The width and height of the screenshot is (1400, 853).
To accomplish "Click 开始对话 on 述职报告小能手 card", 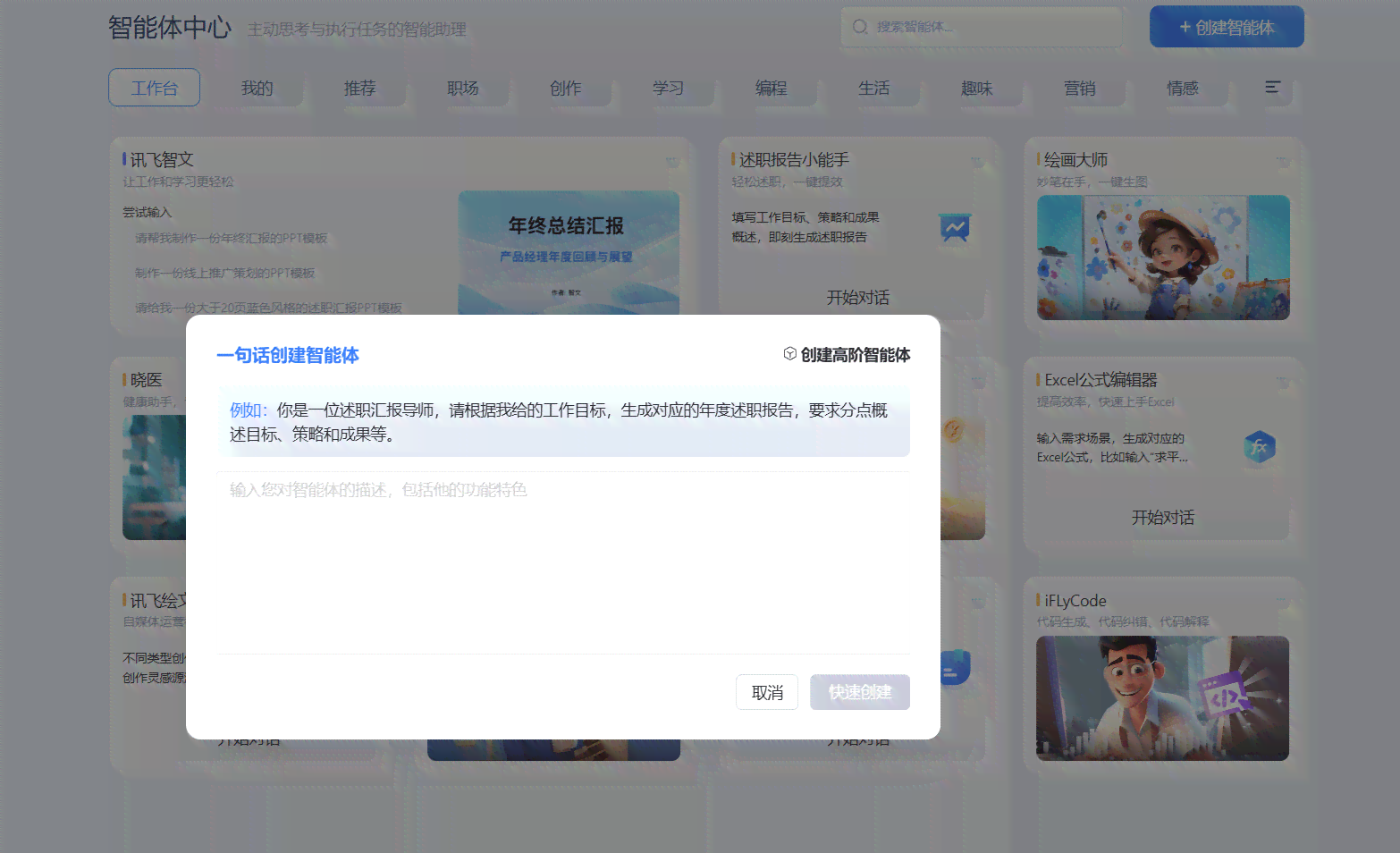I will click(x=857, y=297).
